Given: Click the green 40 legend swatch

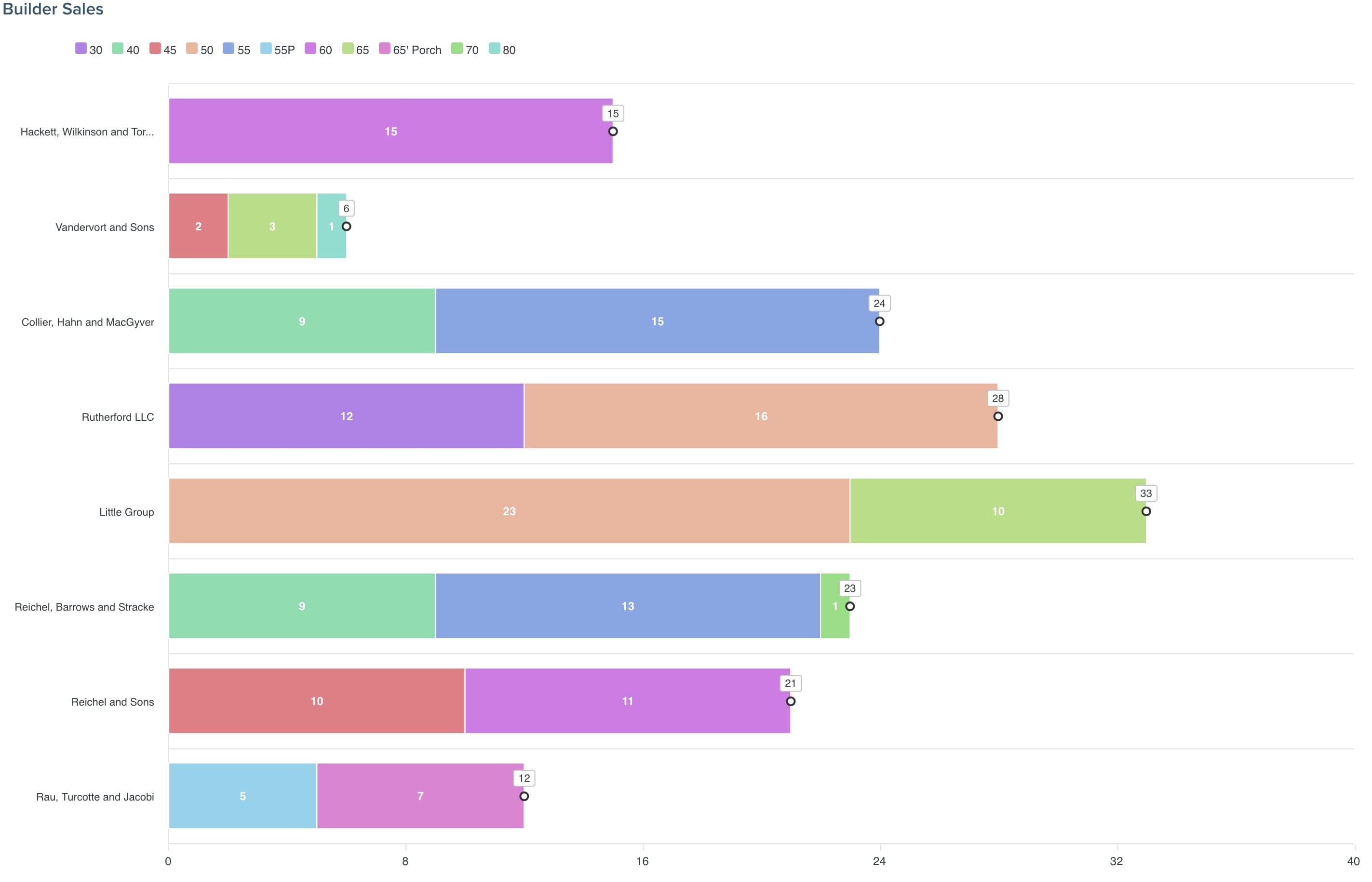Looking at the screenshot, I should point(118,49).
